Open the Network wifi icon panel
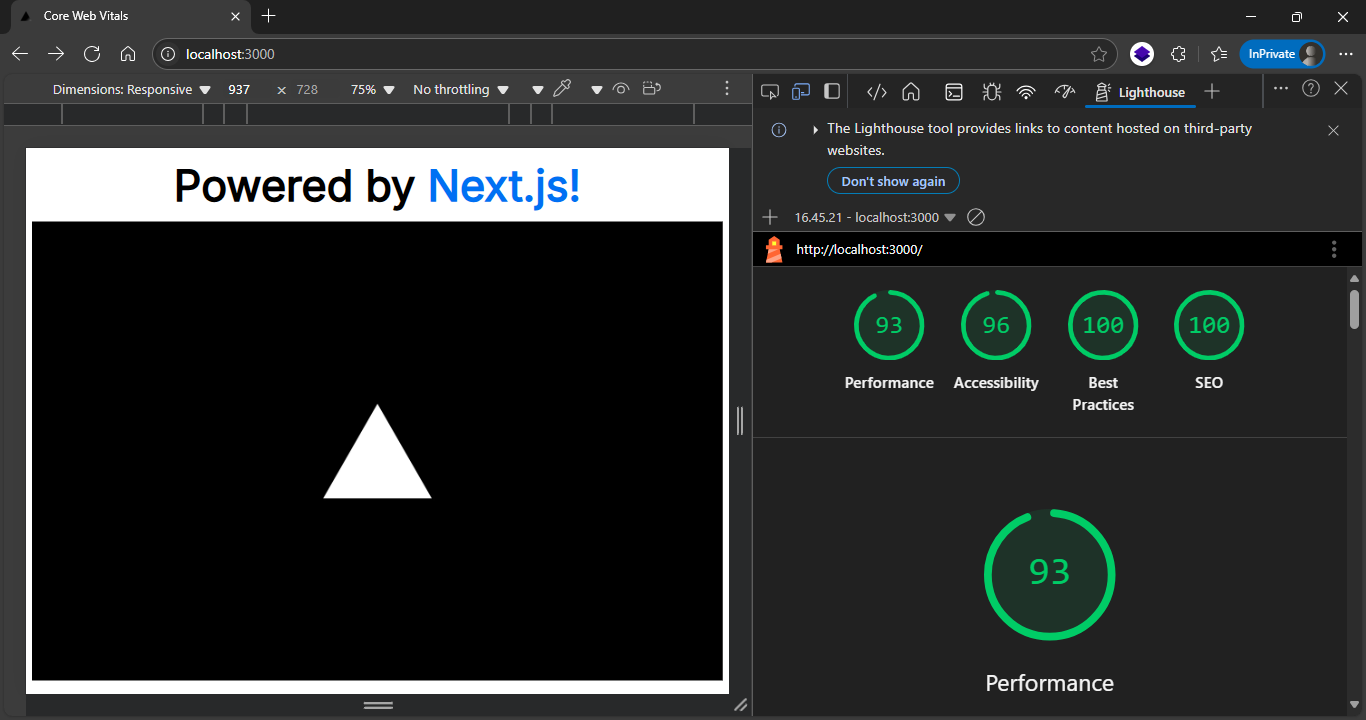The image size is (1366, 720). [x=1026, y=92]
